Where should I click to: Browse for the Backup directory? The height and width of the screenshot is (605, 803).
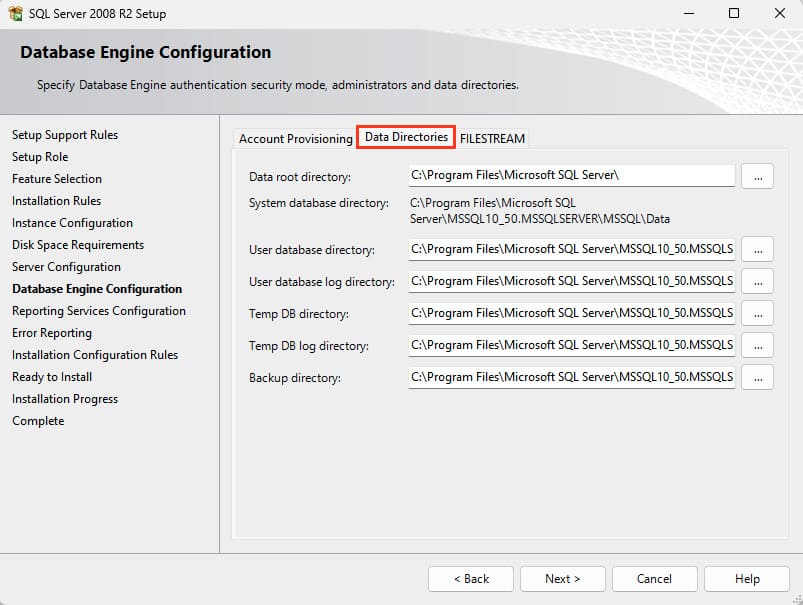(x=757, y=378)
